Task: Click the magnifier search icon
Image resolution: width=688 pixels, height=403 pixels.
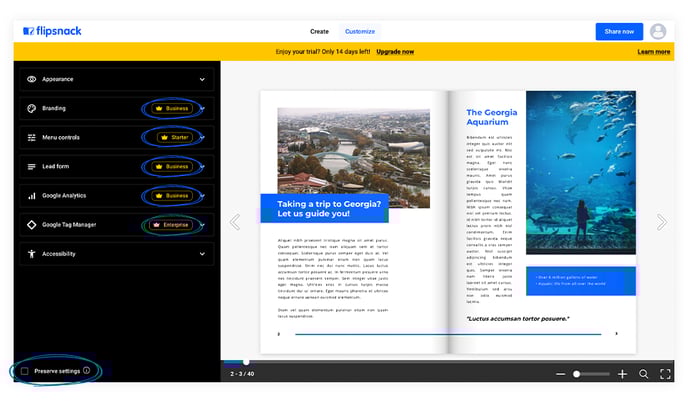Action: [x=644, y=374]
